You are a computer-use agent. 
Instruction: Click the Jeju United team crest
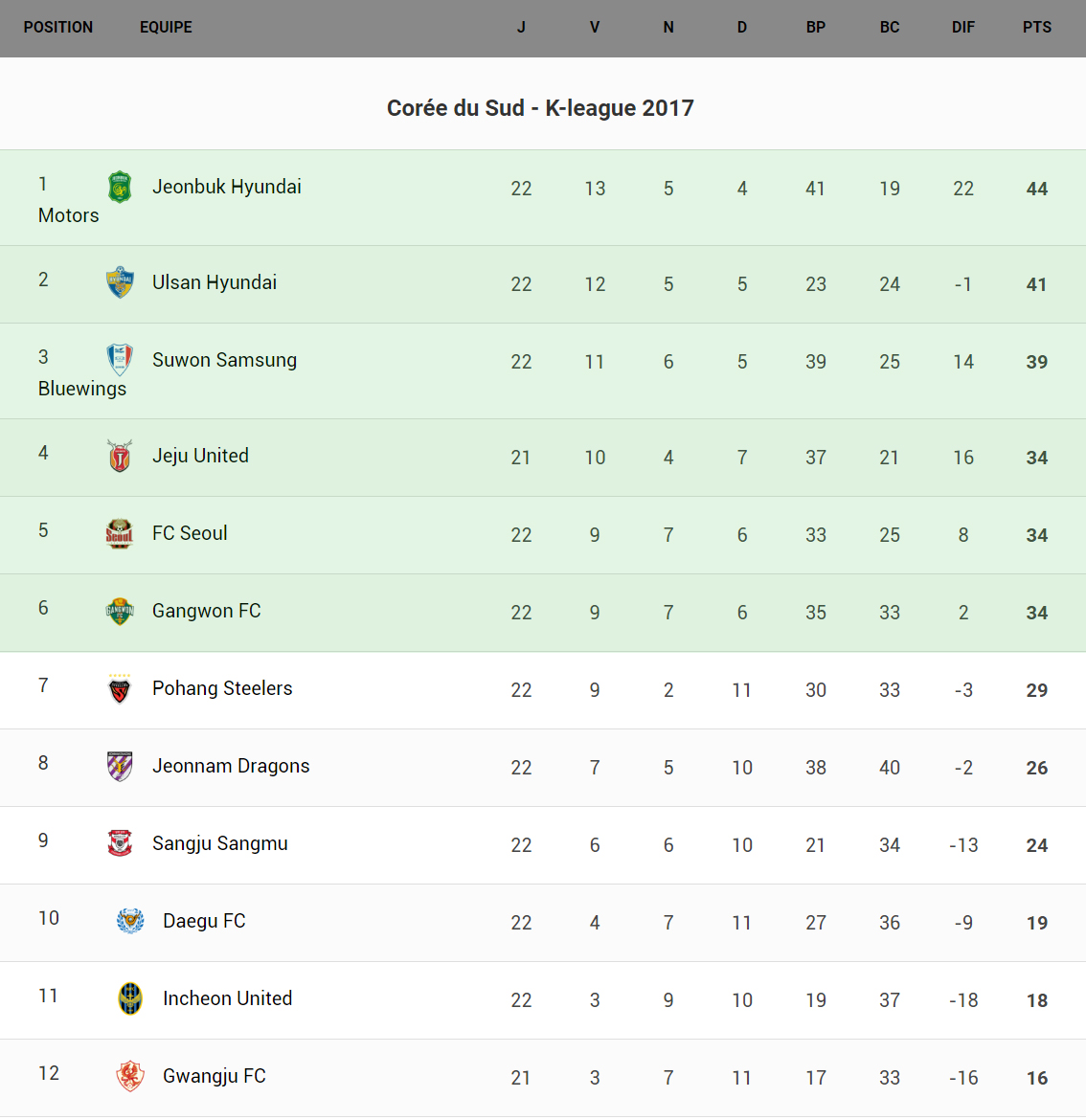click(120, 456)
